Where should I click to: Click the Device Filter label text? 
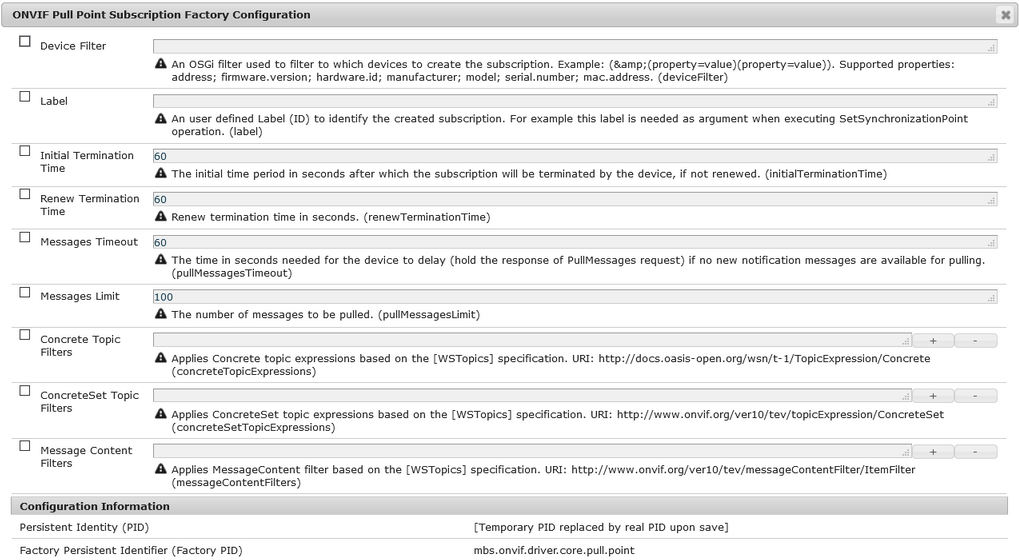73,46
